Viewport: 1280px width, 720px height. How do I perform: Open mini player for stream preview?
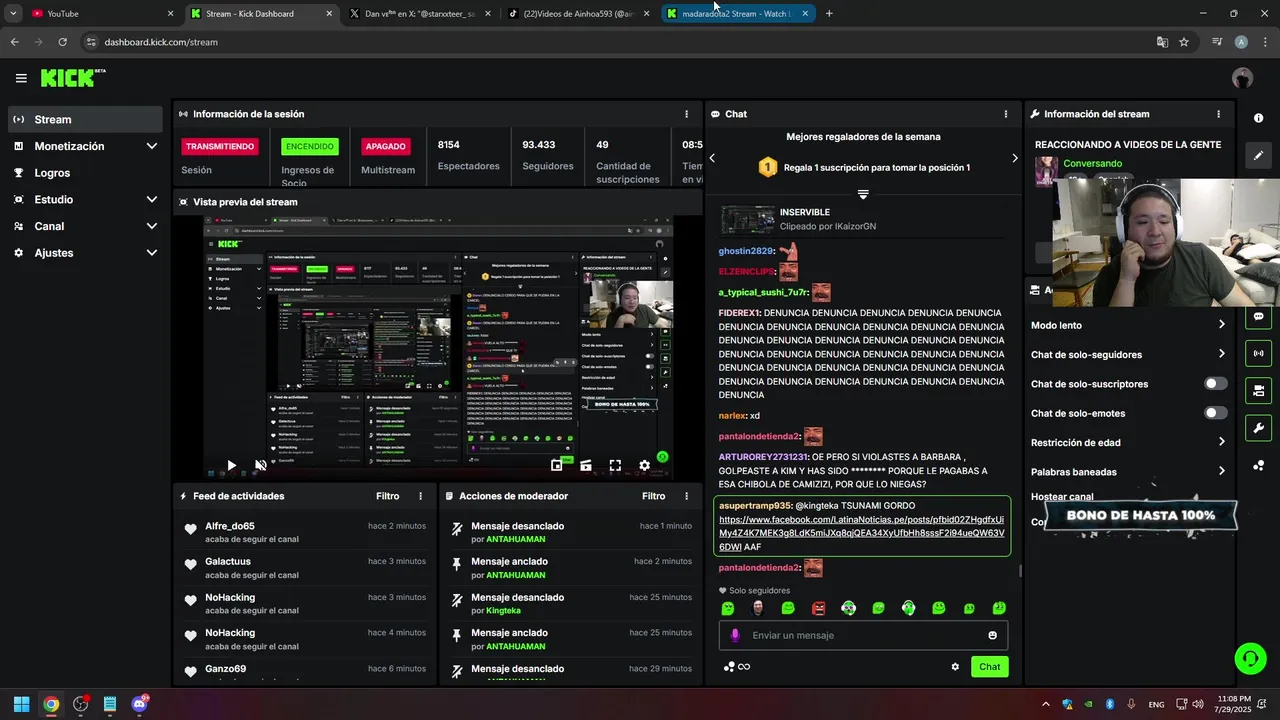point(557,465)
